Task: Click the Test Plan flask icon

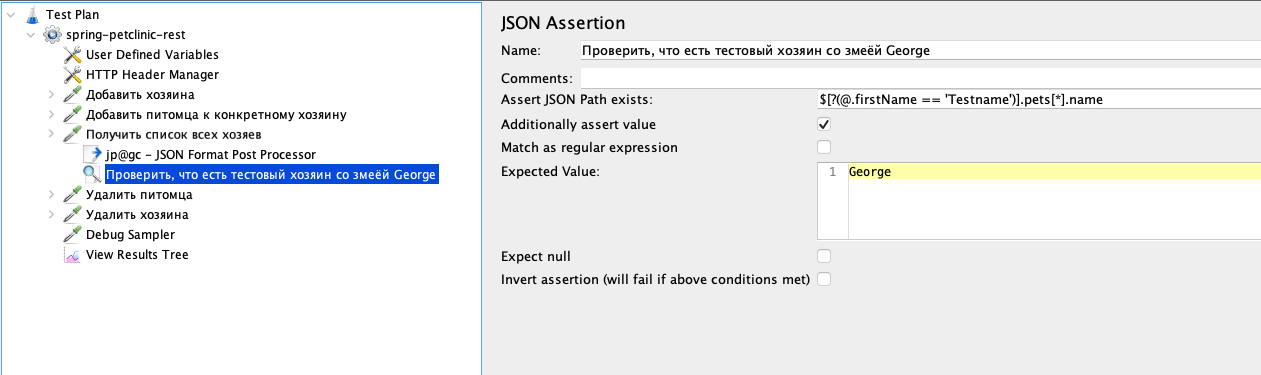Action: (x=31, y=14)
